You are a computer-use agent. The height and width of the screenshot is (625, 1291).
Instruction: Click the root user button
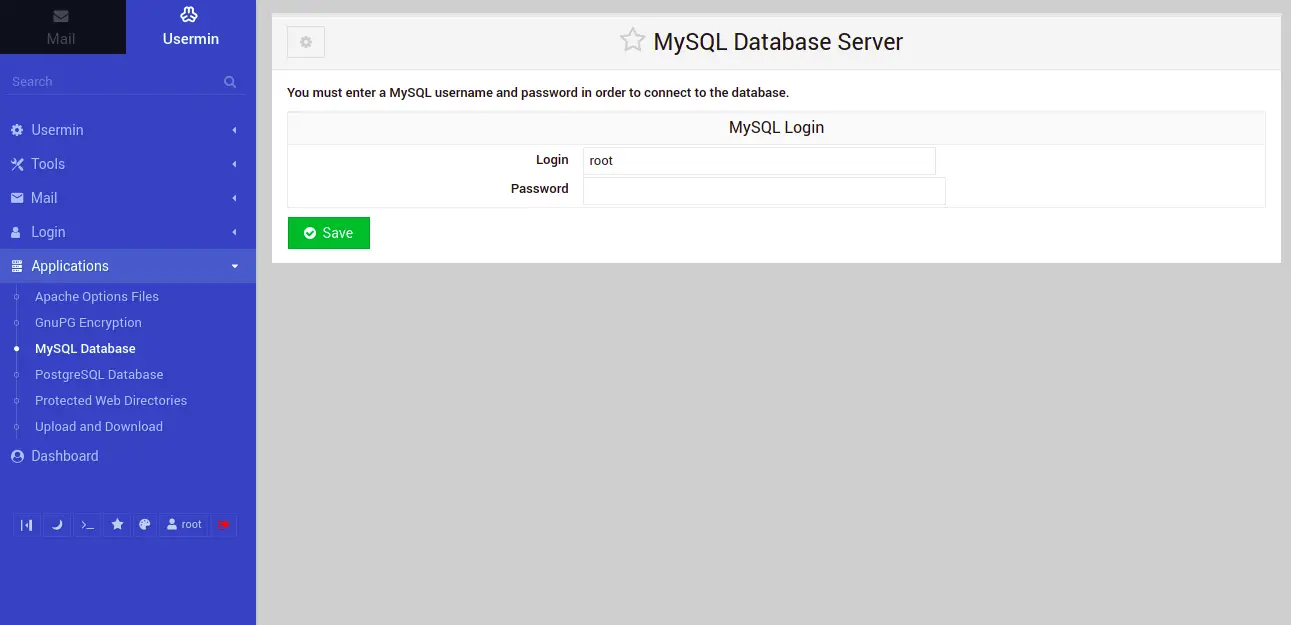(x=184, y=525)
